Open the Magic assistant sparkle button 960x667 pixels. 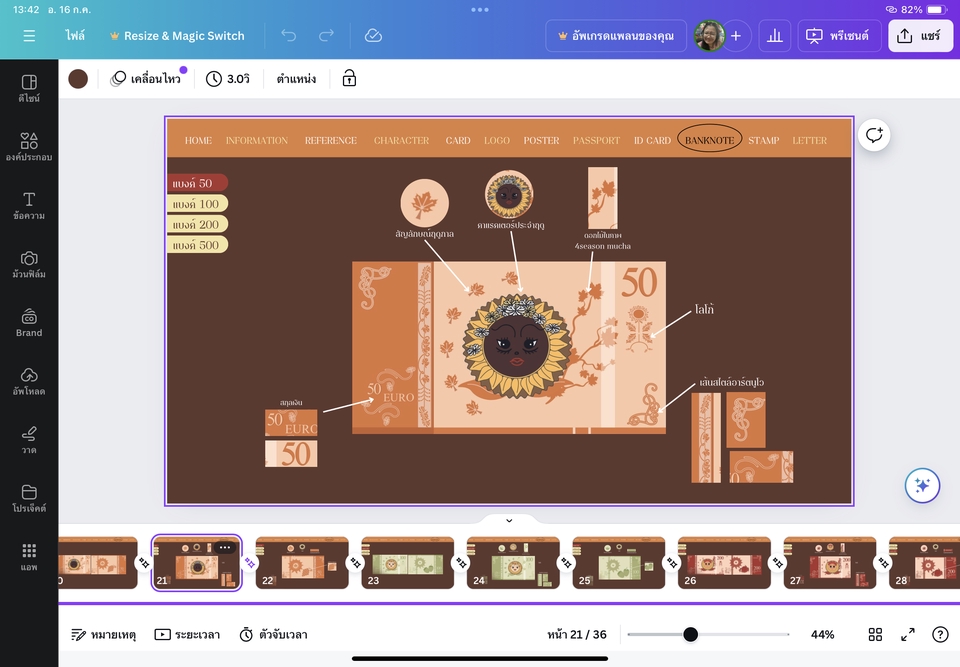[922, 486]
